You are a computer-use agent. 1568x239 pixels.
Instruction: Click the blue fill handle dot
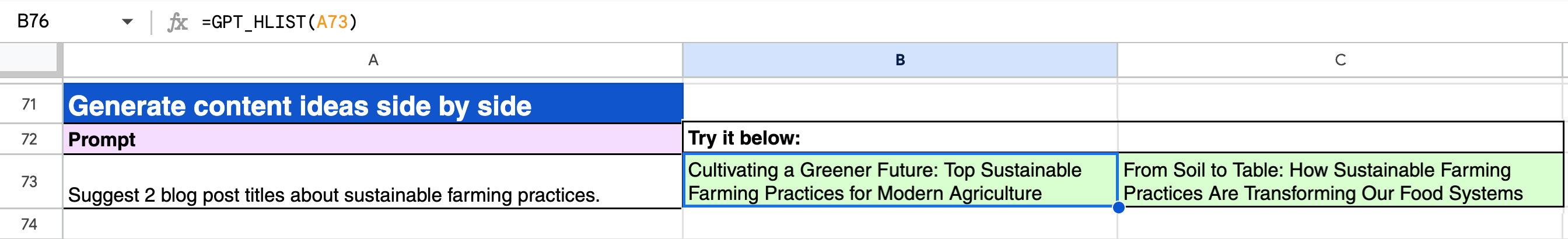click(x=1118, y=208)
